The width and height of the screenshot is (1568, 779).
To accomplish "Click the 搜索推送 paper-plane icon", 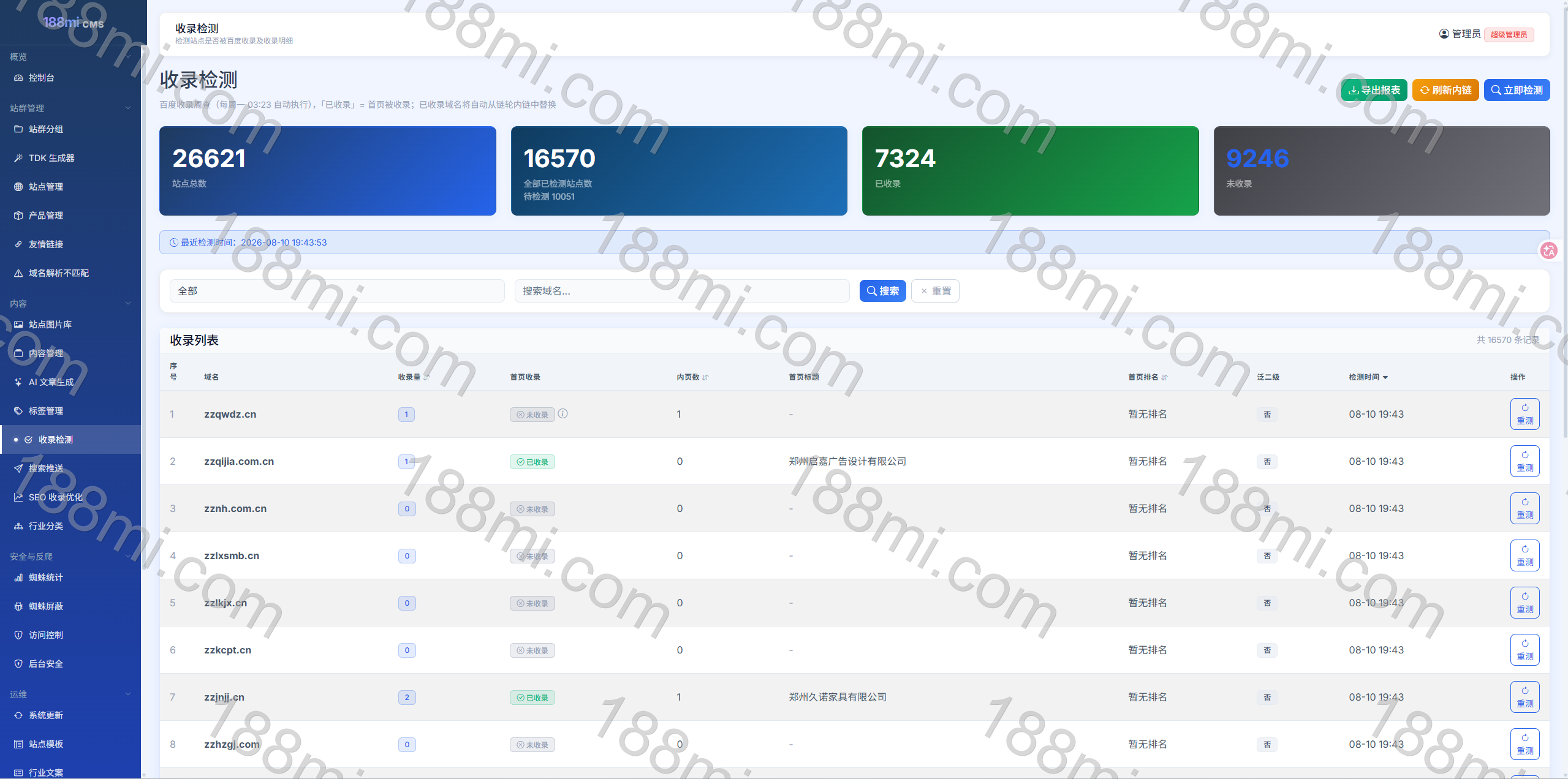I will click(x=18, y=469).
